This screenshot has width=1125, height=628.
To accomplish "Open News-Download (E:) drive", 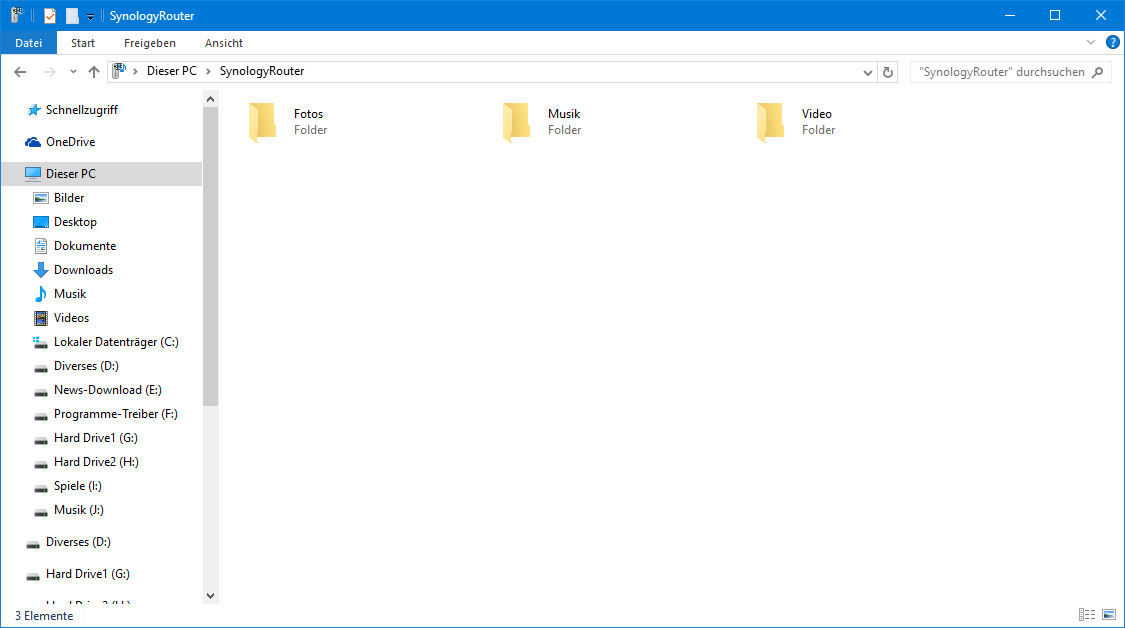I will pos(108,390).
